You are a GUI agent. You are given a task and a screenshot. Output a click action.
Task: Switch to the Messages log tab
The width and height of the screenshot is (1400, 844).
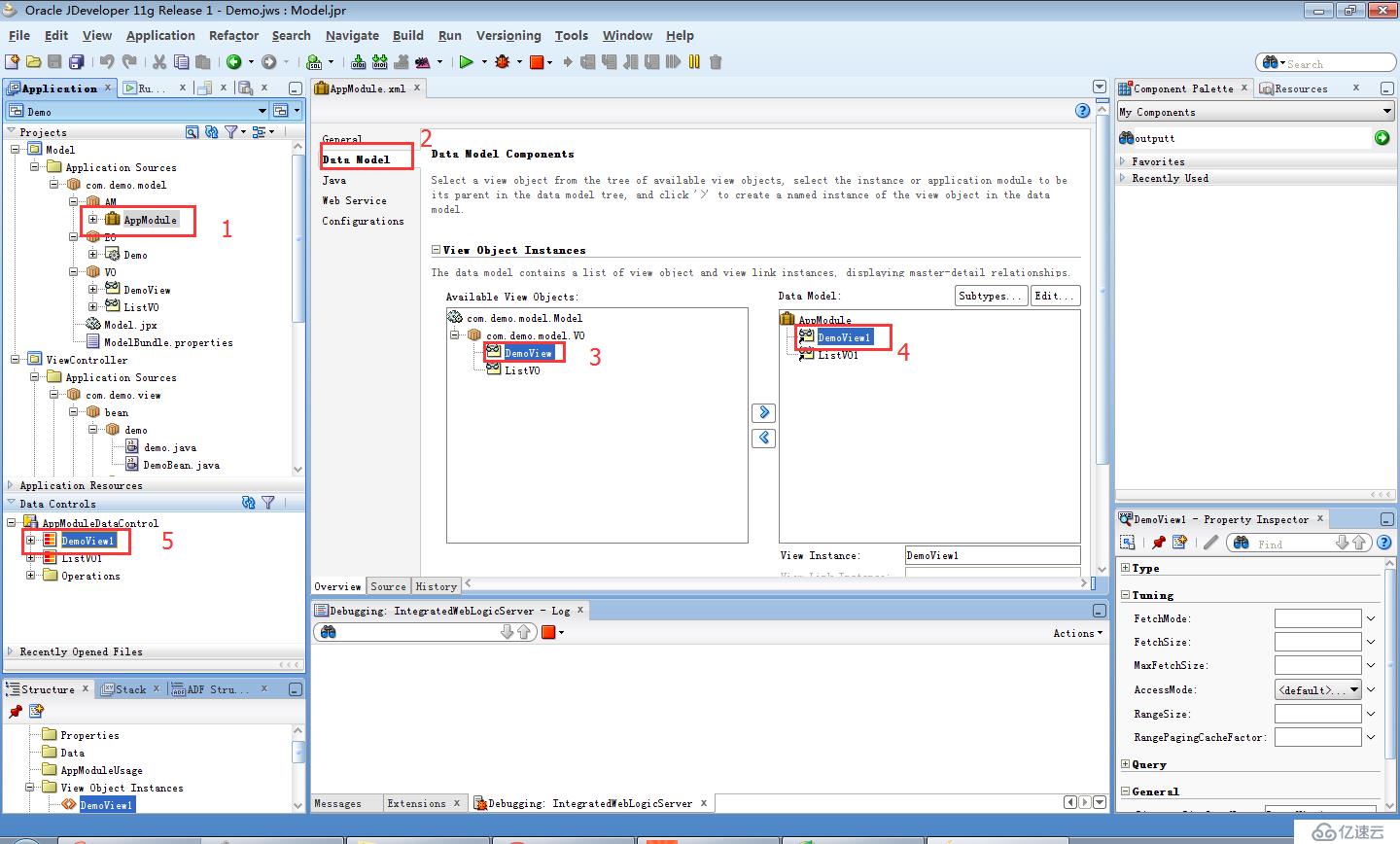click(x=337, y=803)
